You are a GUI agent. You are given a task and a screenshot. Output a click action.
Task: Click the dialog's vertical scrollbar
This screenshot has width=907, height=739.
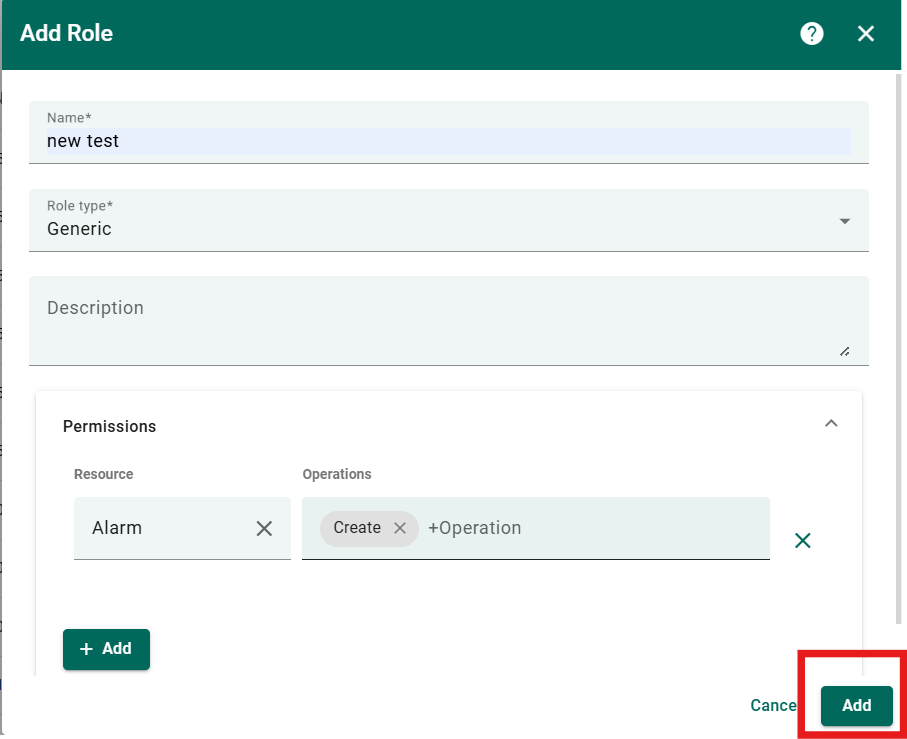(x=898, y=349)
